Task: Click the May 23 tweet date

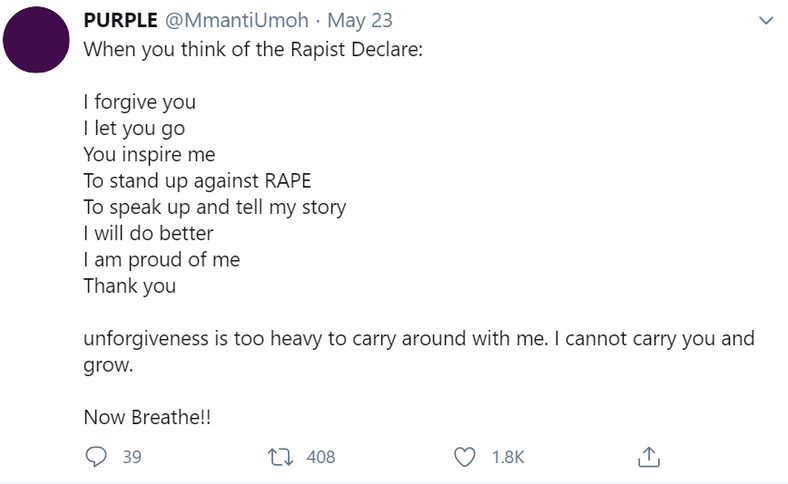Action: click(345, 21)
